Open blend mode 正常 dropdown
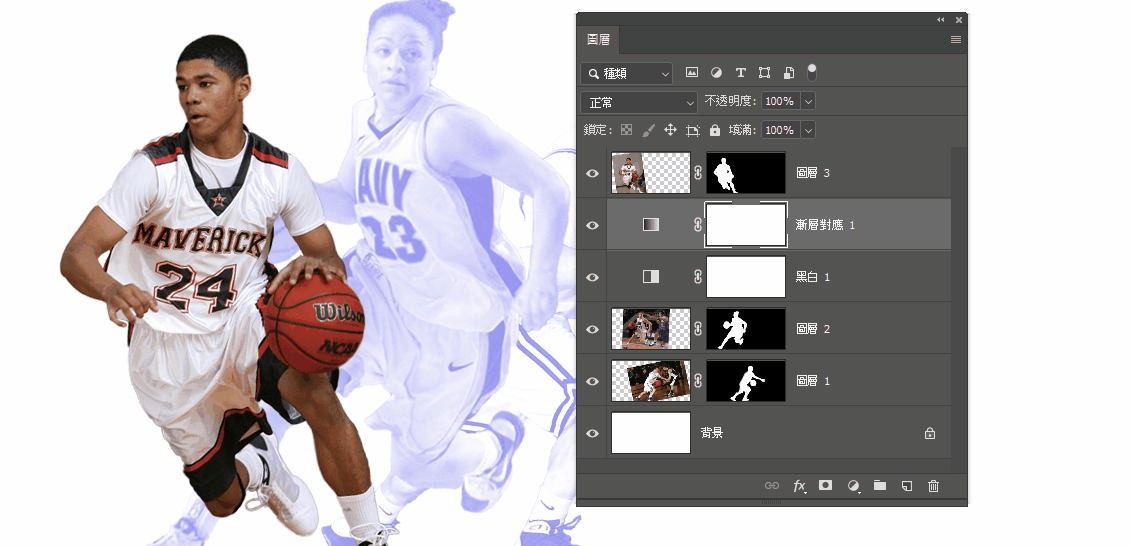Viewport: 1132px width, 546px height. point(639,102)
